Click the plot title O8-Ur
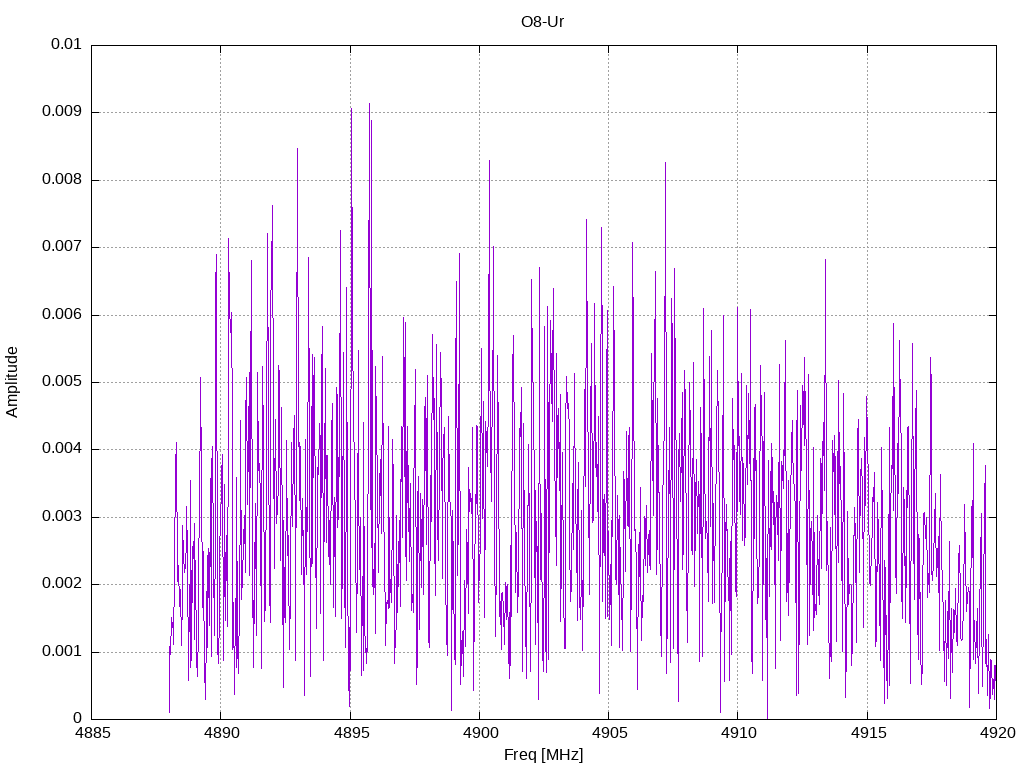1024x768 pixels. click(x=542, y=22)
